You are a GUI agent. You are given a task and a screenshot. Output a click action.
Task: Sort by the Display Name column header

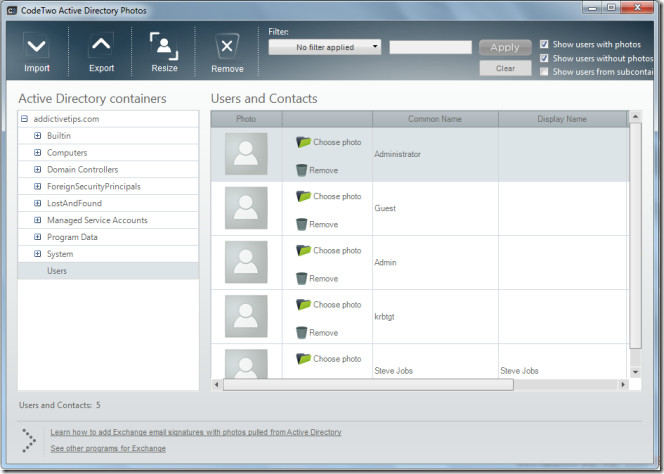tap(562, 119)
